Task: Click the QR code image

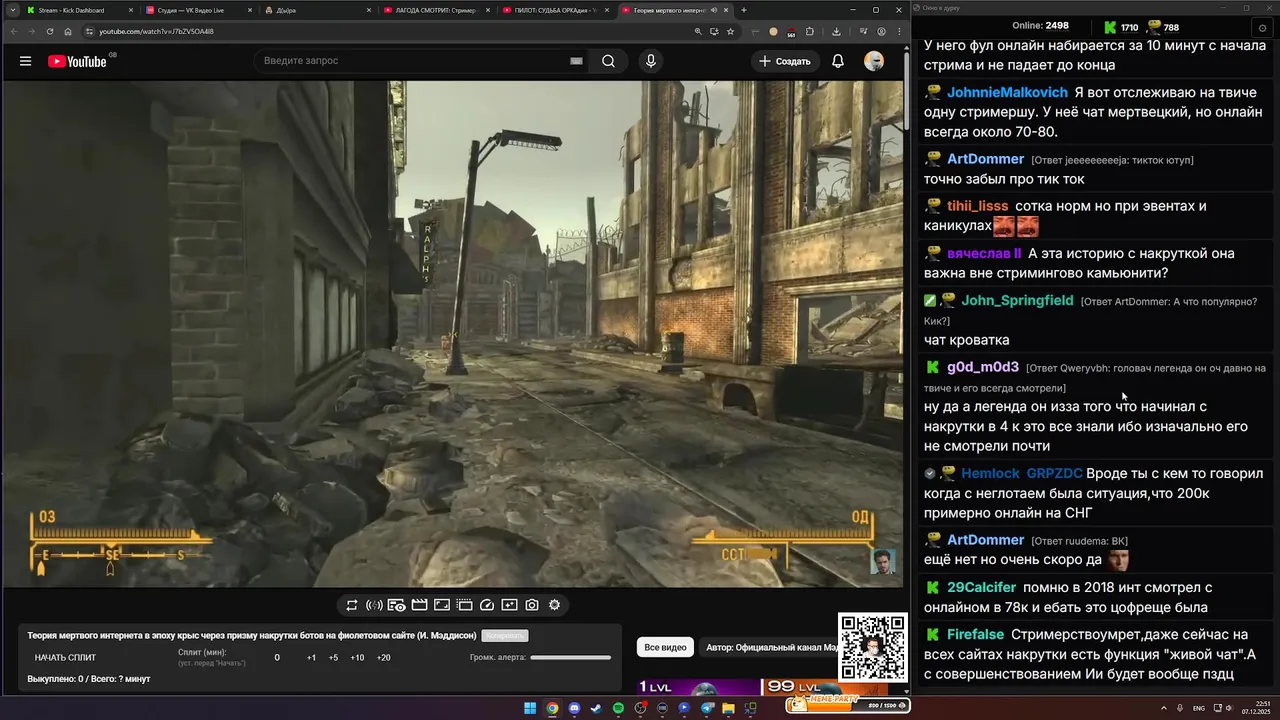Action: click(873, 648)
